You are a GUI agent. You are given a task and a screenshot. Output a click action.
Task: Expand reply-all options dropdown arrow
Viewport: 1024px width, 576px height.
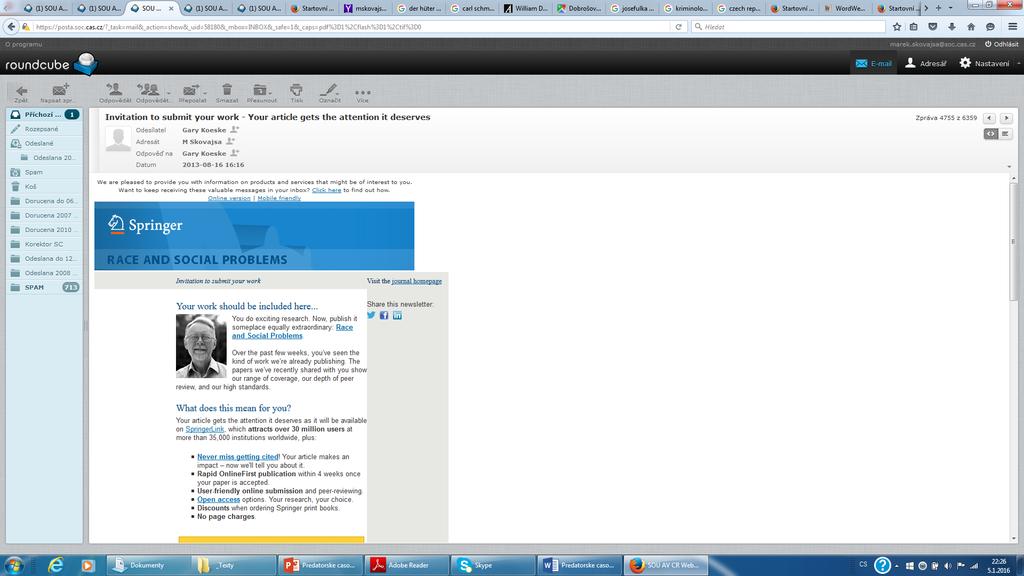point(168,93)
